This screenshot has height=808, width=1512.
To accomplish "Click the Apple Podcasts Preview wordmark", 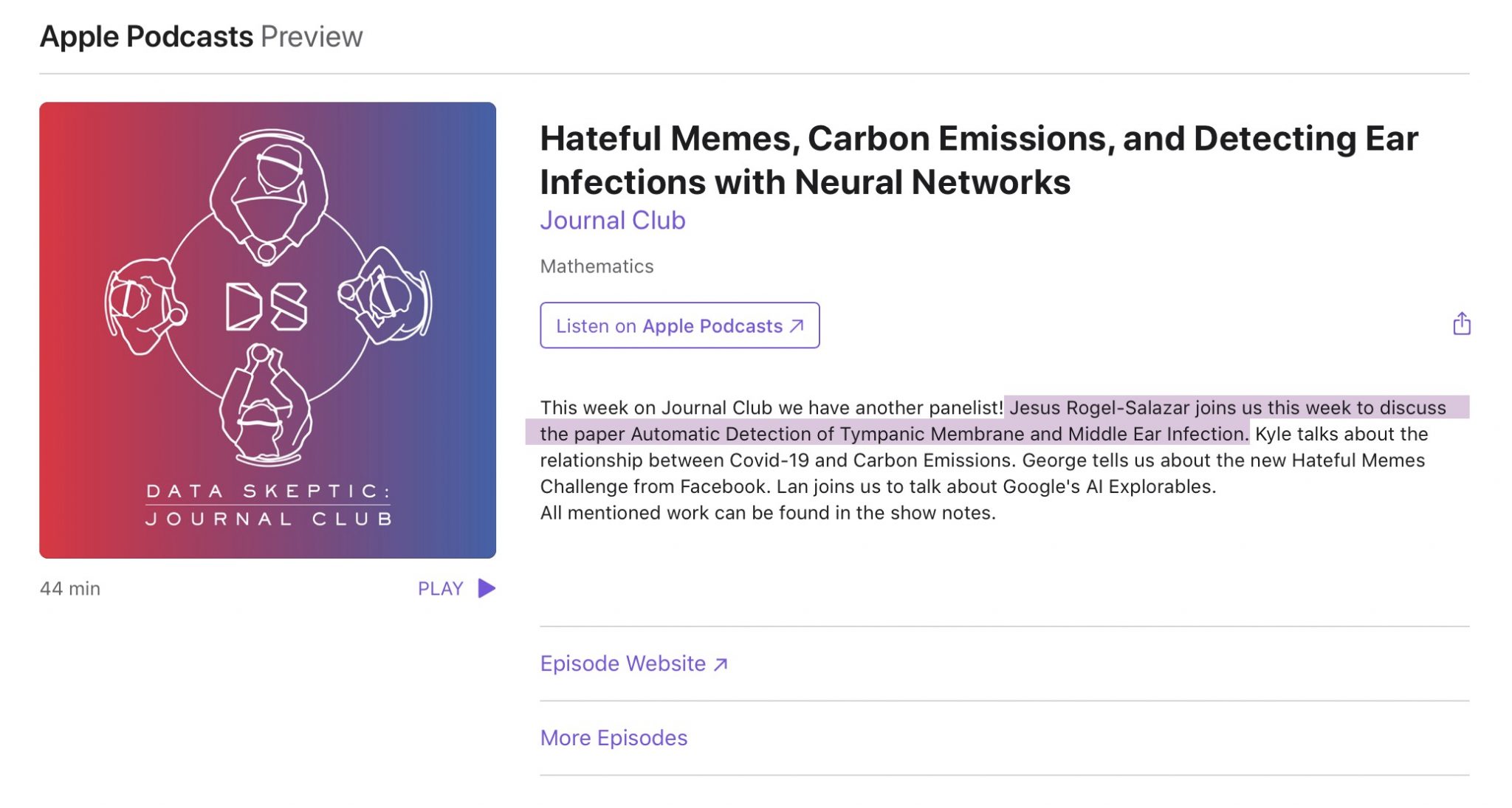I will pos(201,35).
